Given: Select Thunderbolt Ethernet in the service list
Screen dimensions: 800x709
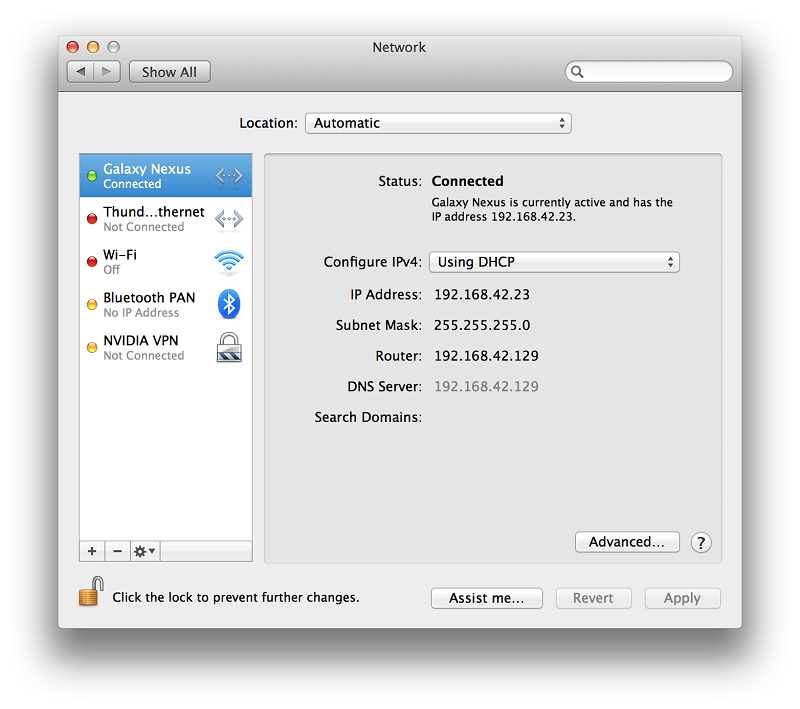Looking at the screenshot, I should pyautogui.click(x=166, y=219).
